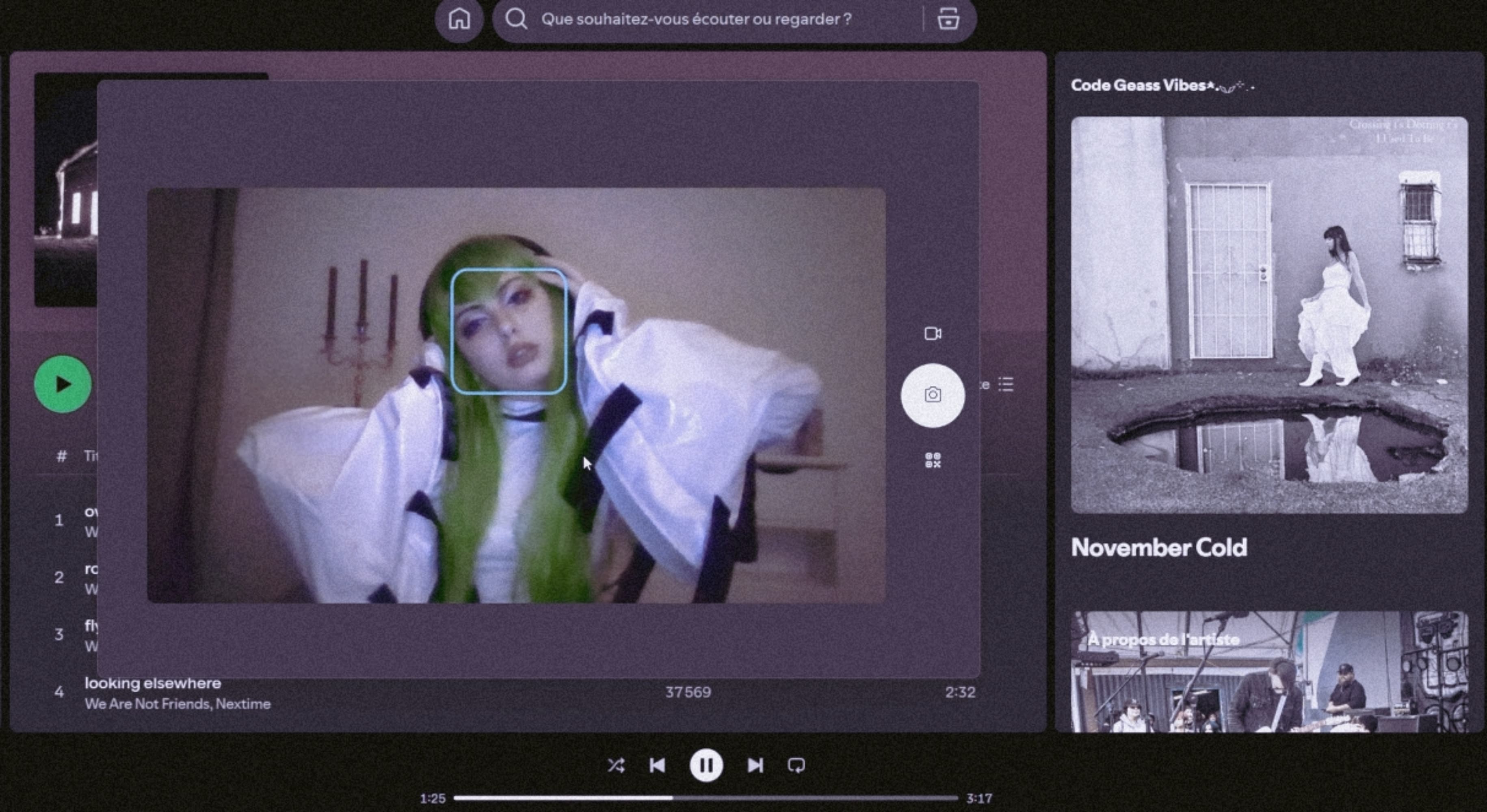
Task: Open the Browse icon in search bar
Action: coord(948,19)
